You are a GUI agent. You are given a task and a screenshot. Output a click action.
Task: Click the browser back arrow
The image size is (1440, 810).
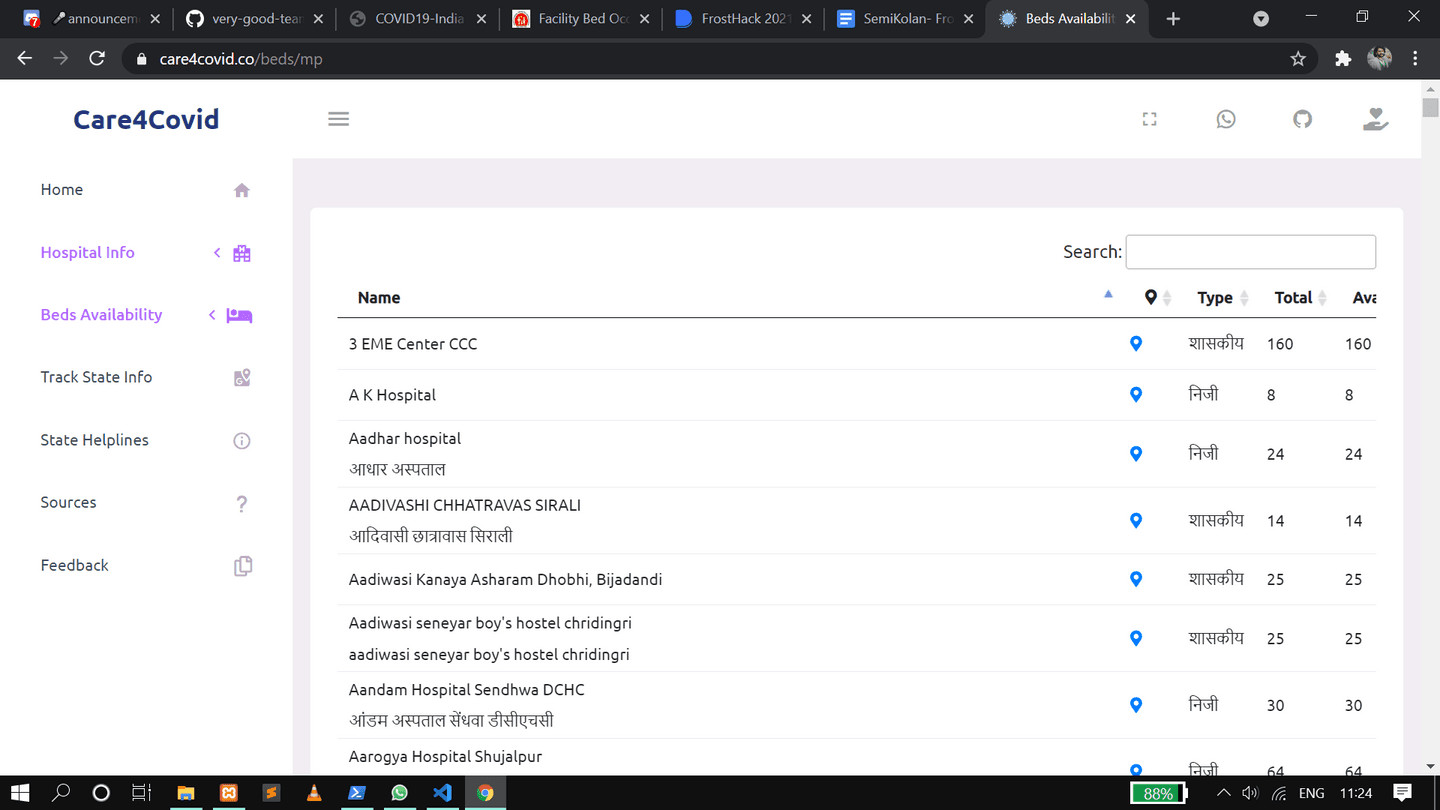[25, 58]
